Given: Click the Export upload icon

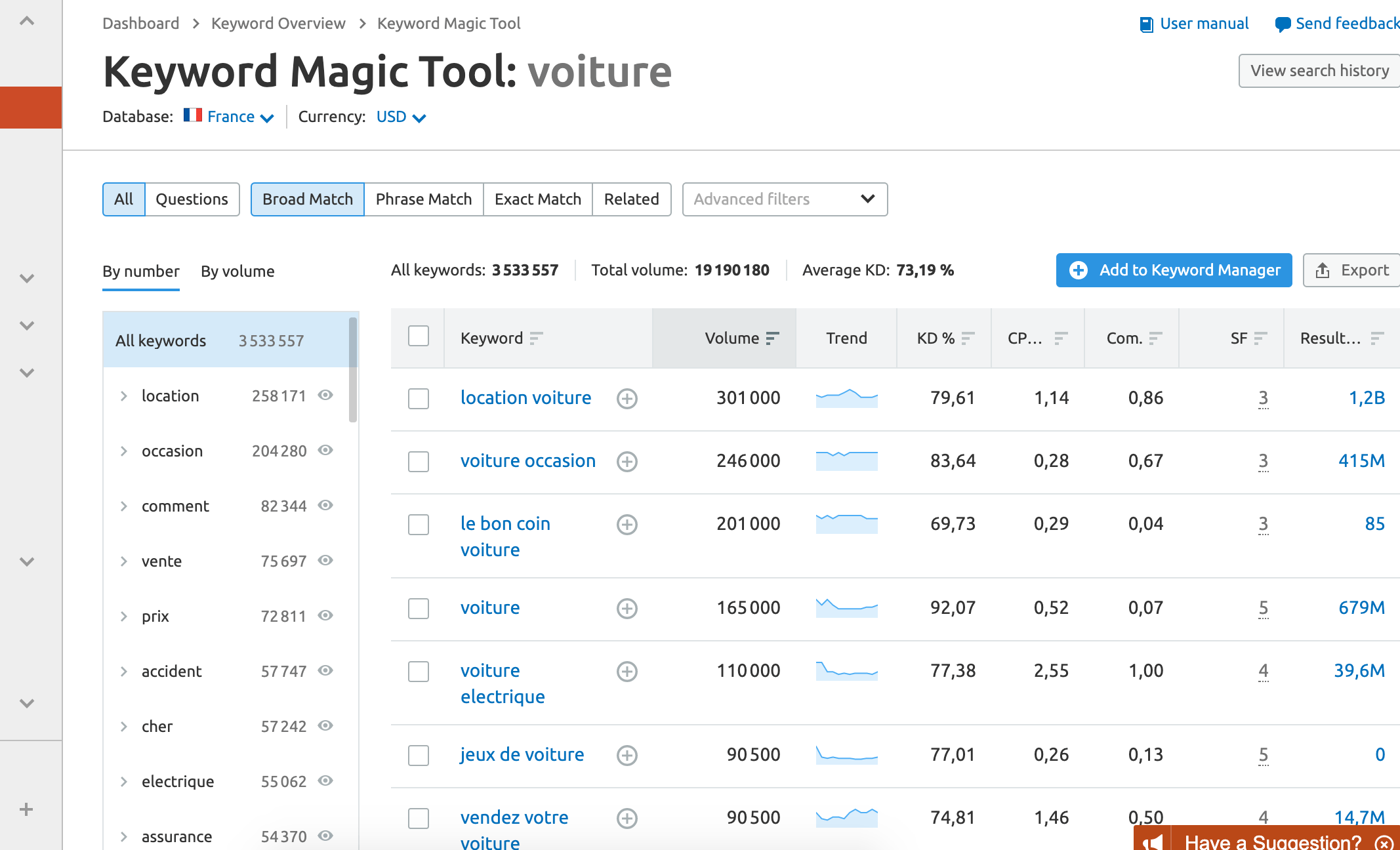Looking at the screenshot, I should click(x=1323, y=270).
